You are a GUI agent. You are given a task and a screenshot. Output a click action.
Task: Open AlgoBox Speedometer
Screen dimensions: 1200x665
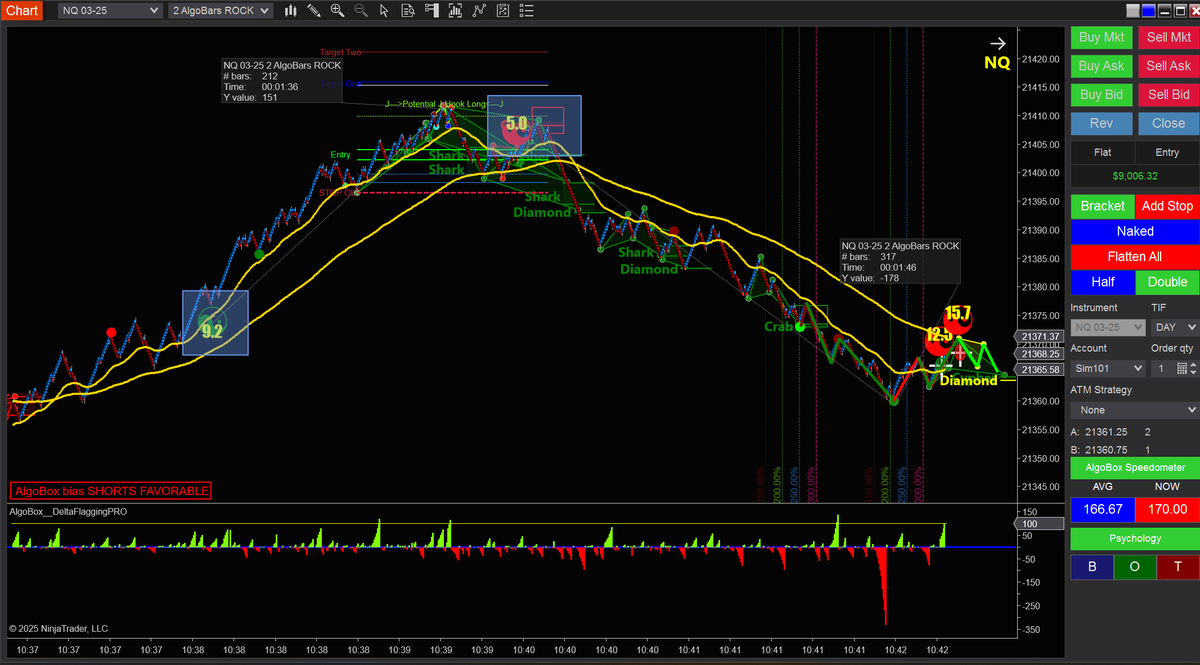(x=1135, y=468)
